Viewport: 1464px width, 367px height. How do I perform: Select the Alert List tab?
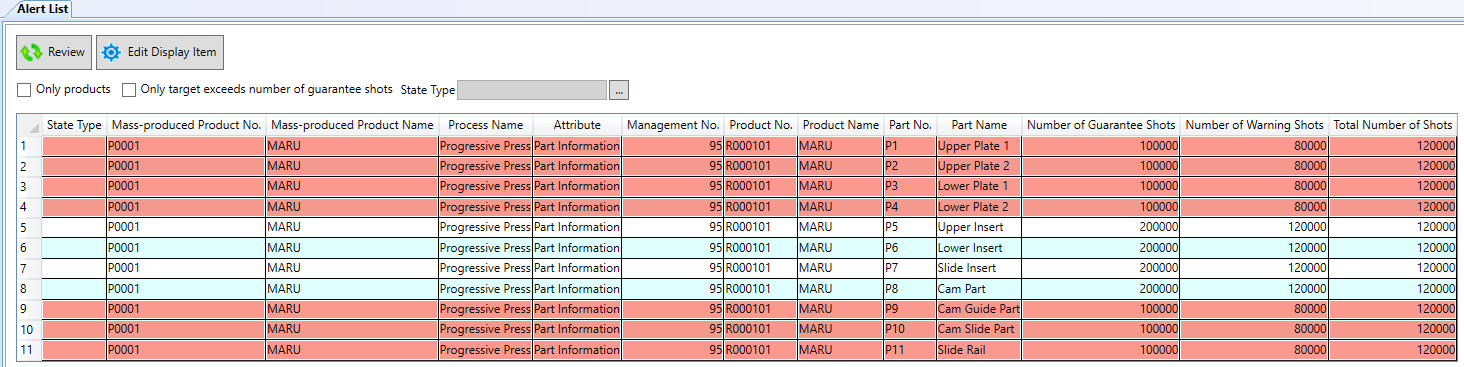pos(43,8)
